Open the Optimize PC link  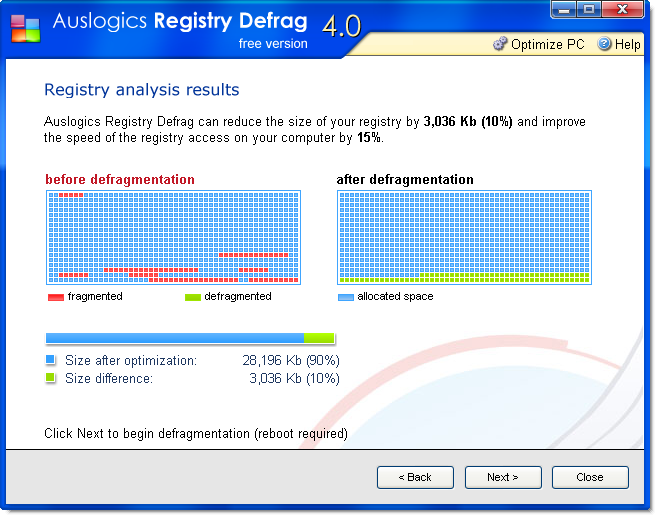click(x=547, y=44)
